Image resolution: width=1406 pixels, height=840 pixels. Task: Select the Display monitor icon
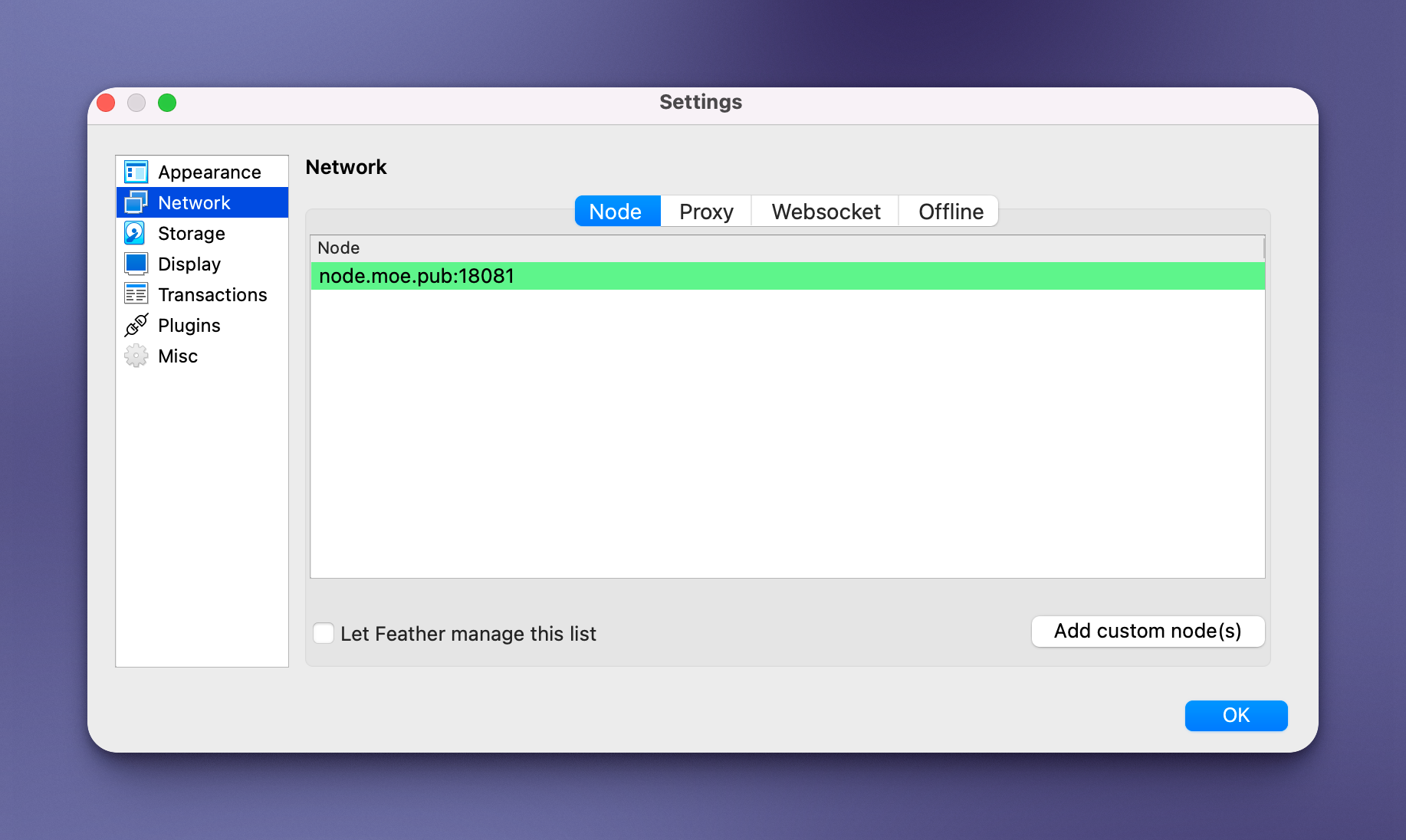pos(136,264)
